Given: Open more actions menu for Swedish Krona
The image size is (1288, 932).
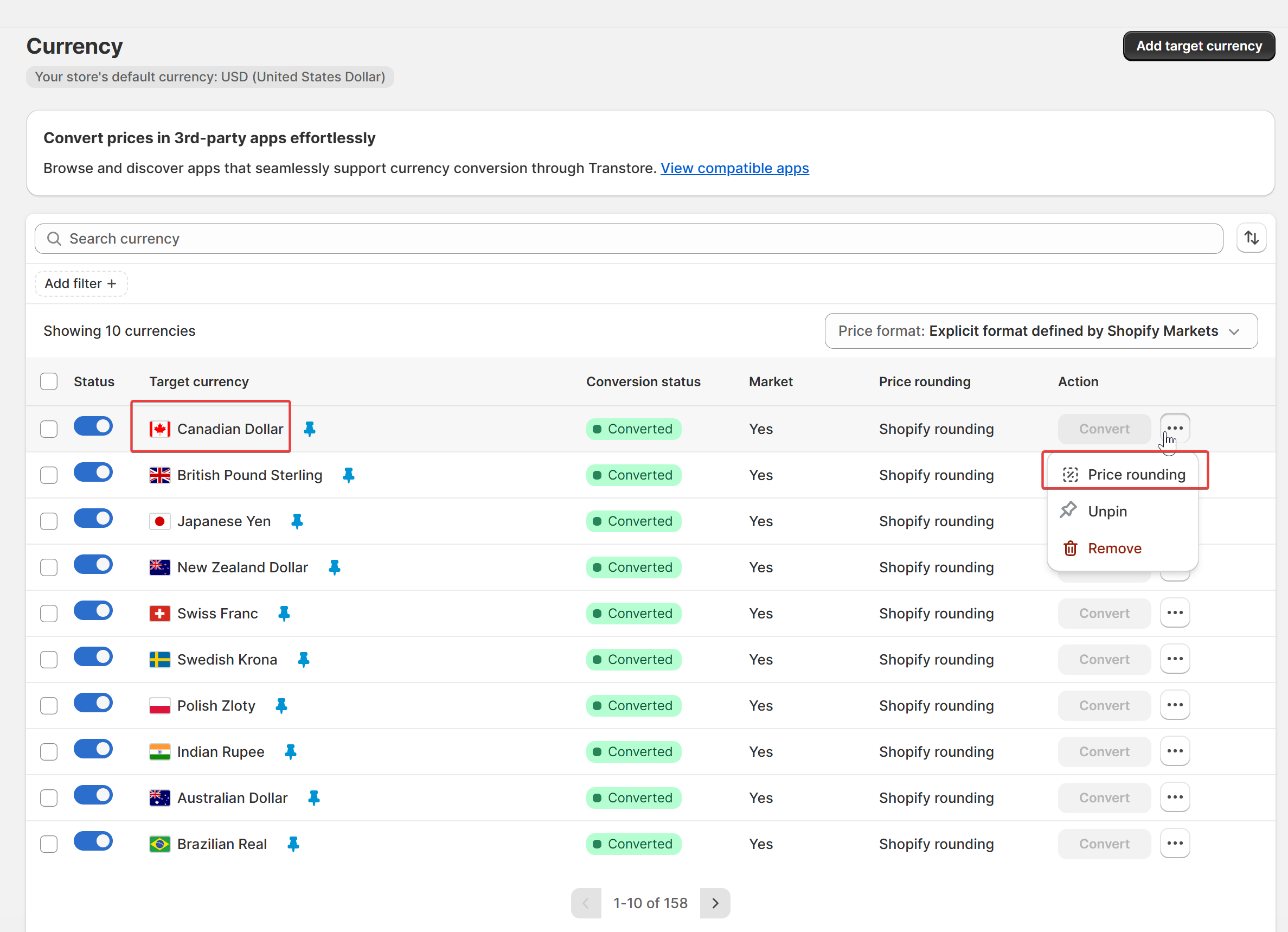Looking at the screenshot, I should (x=1175, y=659).
